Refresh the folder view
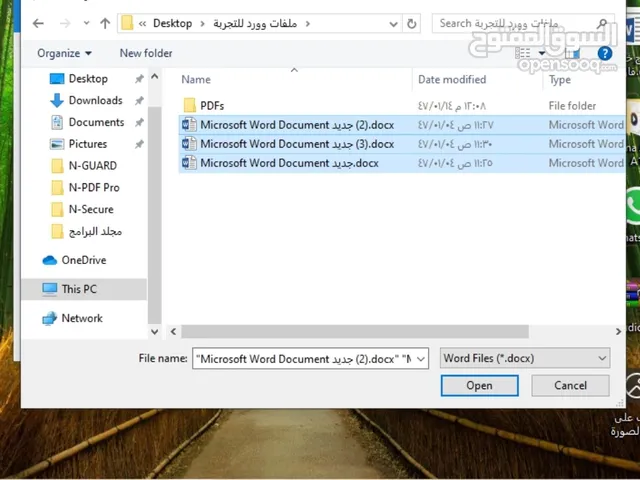Viewport: 640px width, 480px height. 411,24
